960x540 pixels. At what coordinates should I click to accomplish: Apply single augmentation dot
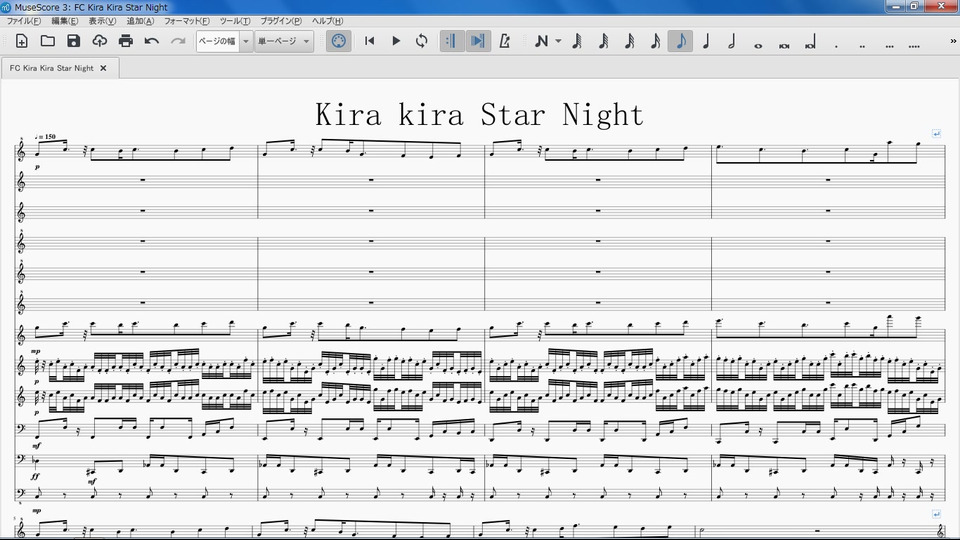836,46
